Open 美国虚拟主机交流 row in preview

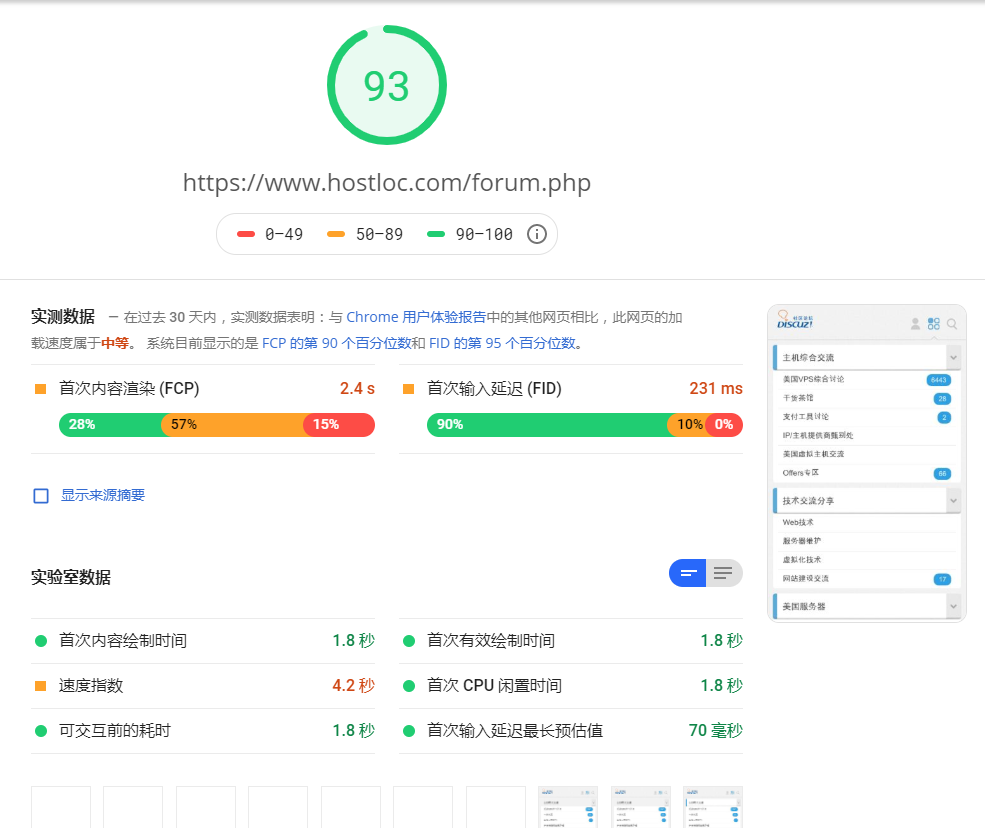[866, 454]
